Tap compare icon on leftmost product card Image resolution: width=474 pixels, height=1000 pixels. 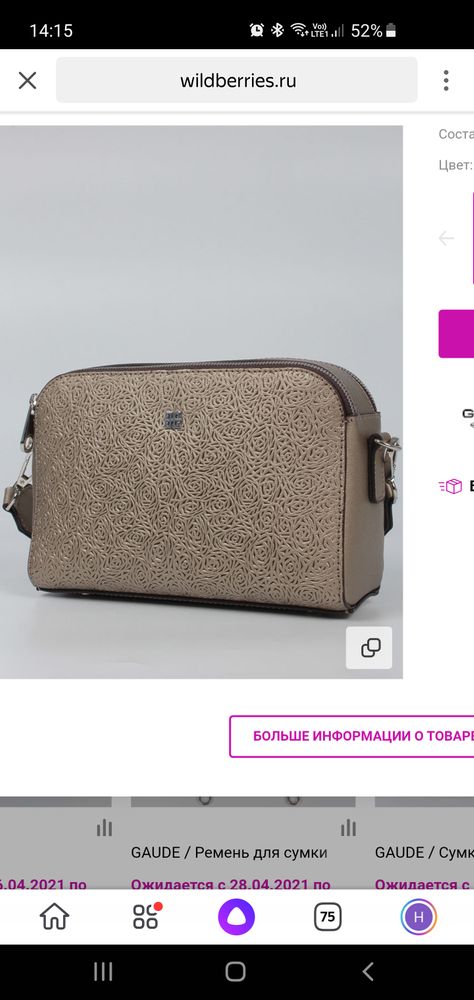point(104,828)
